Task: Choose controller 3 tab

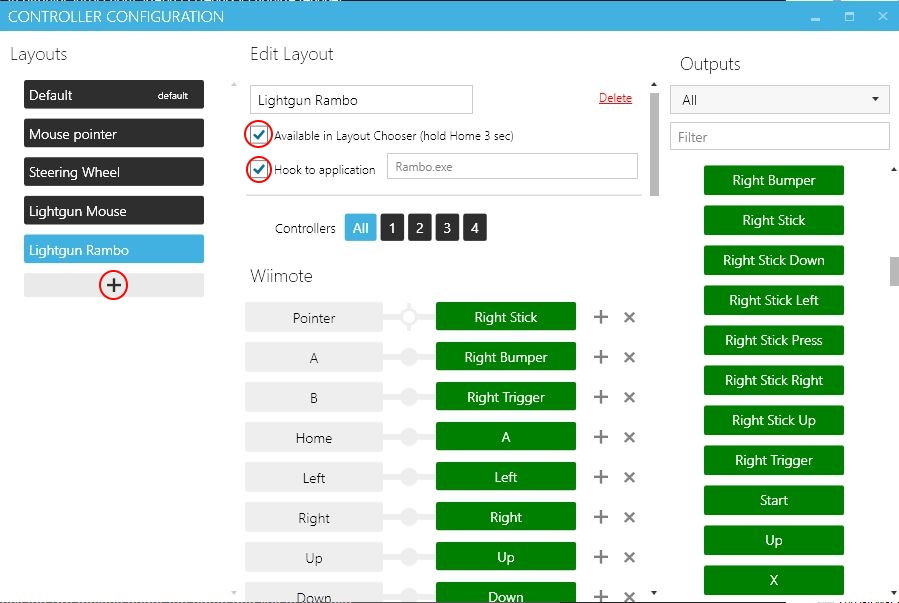Action: pos(447,228)
